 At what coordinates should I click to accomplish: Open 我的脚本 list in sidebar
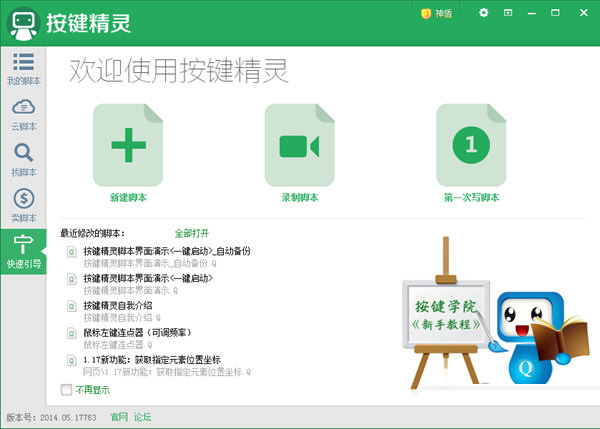point(23,69)
